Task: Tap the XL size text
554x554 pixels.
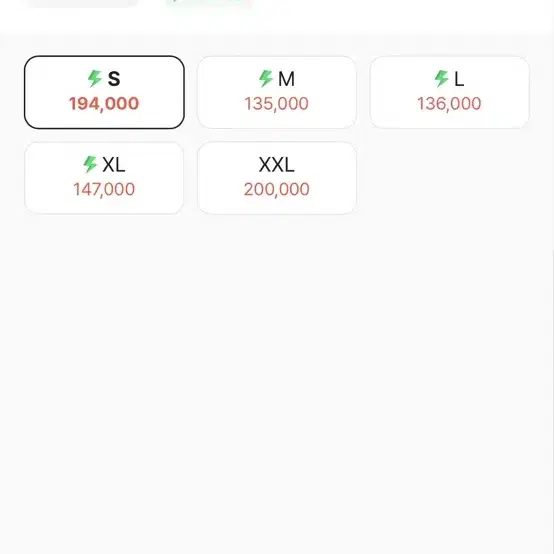Action: (x=114, y=165)
